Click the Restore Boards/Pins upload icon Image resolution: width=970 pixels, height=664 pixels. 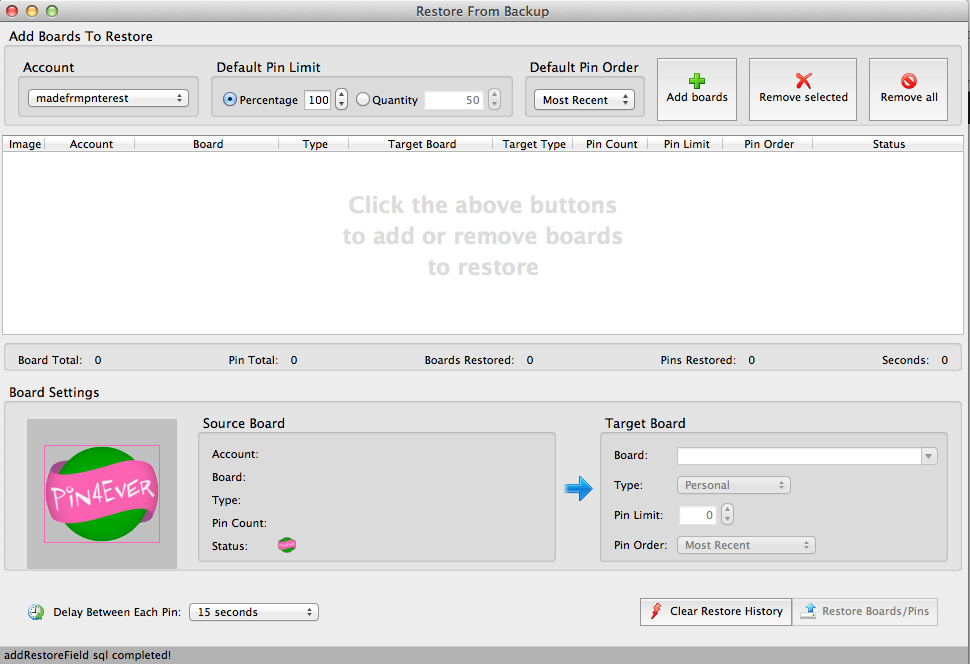point(808,611)
